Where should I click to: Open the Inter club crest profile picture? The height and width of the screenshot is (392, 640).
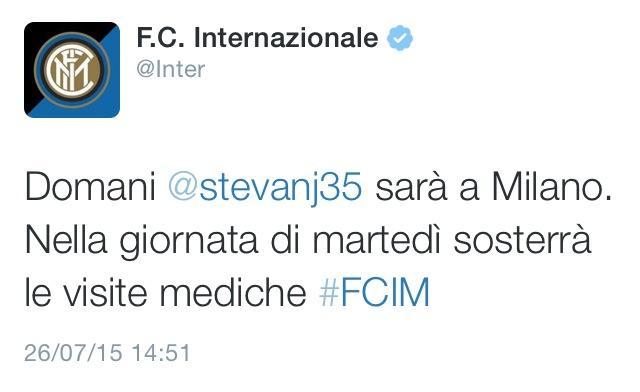pyautogui.click(x=72, y=70)
